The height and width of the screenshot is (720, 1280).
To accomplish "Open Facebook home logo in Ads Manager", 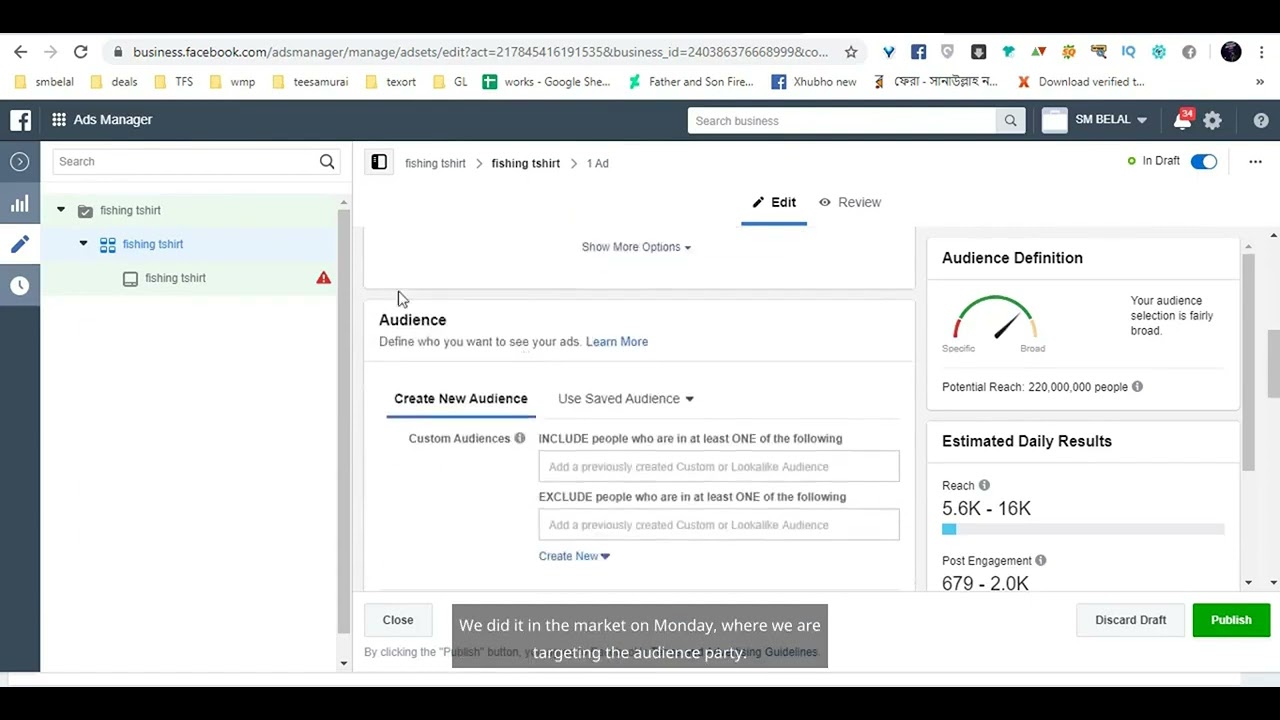I will pos(20,120).
